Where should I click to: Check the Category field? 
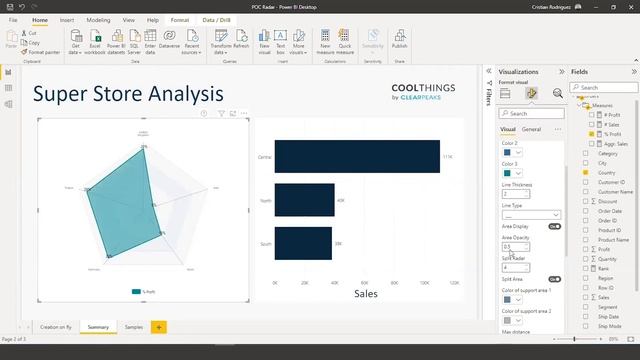tap(586, 153)
